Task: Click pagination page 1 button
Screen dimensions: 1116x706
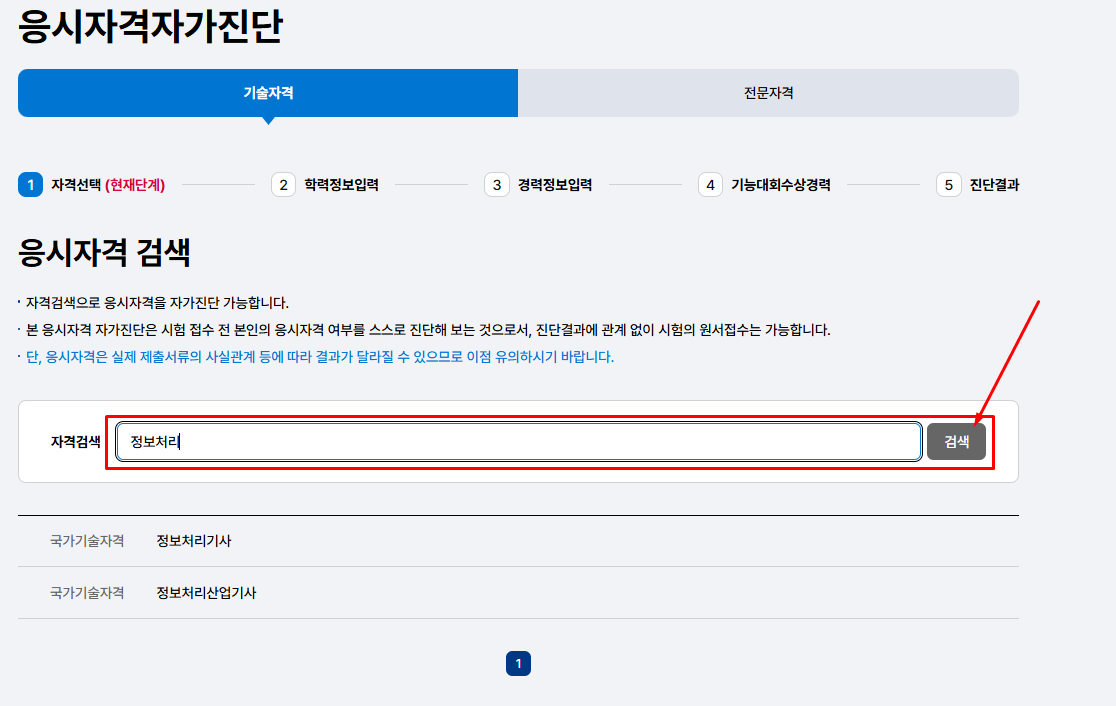Action: click(x=517, y=663)
